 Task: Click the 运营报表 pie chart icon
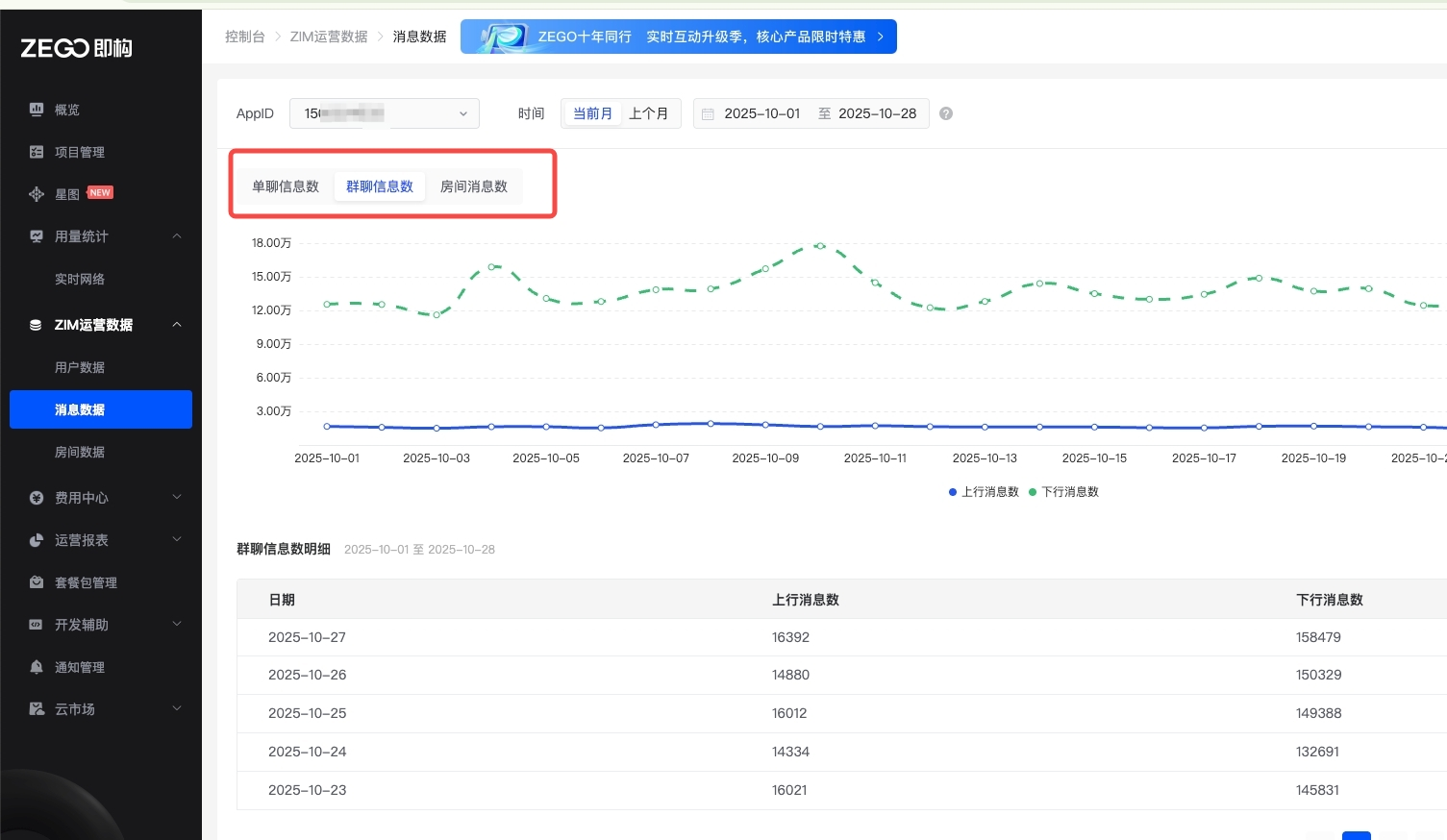click(x=37, y=540)
